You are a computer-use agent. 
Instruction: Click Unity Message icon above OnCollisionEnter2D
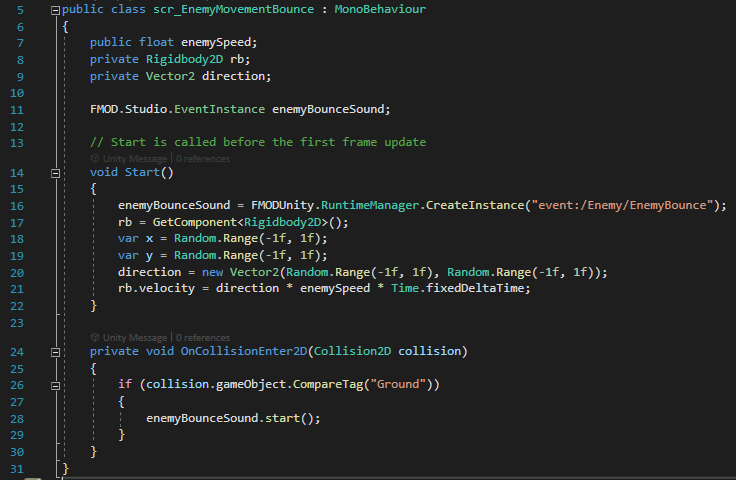95,338
